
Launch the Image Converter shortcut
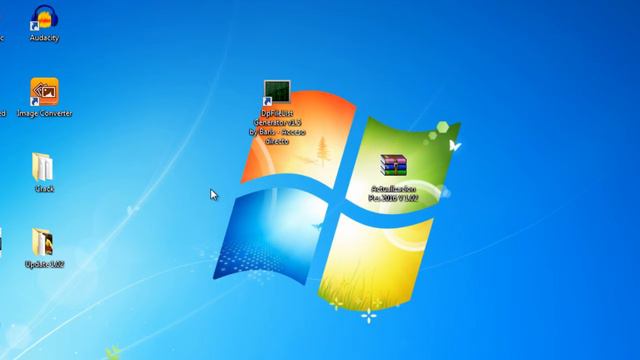click(x=44, y=92)
